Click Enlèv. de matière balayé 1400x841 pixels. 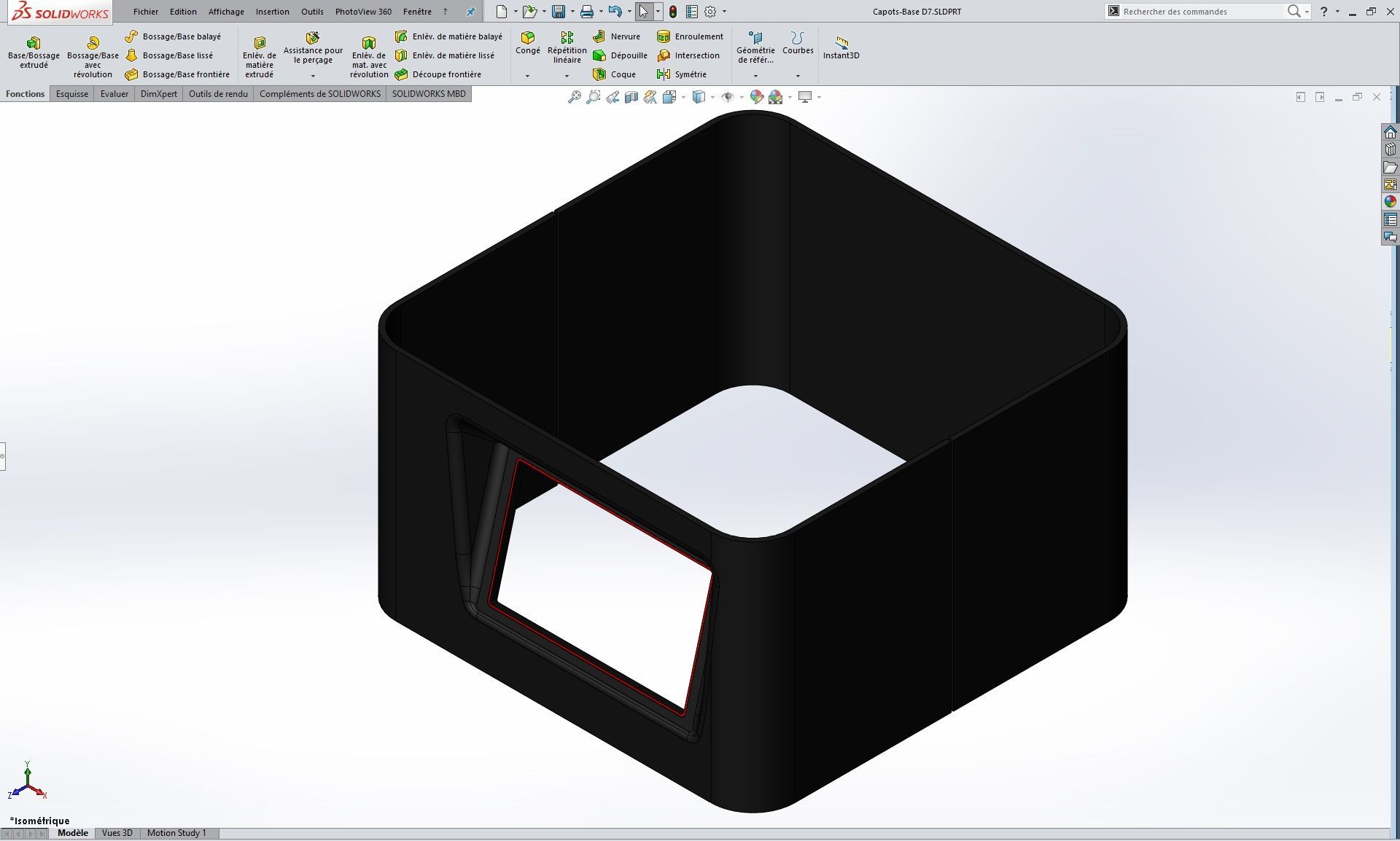pyautogui.click(x=448, y=36)
